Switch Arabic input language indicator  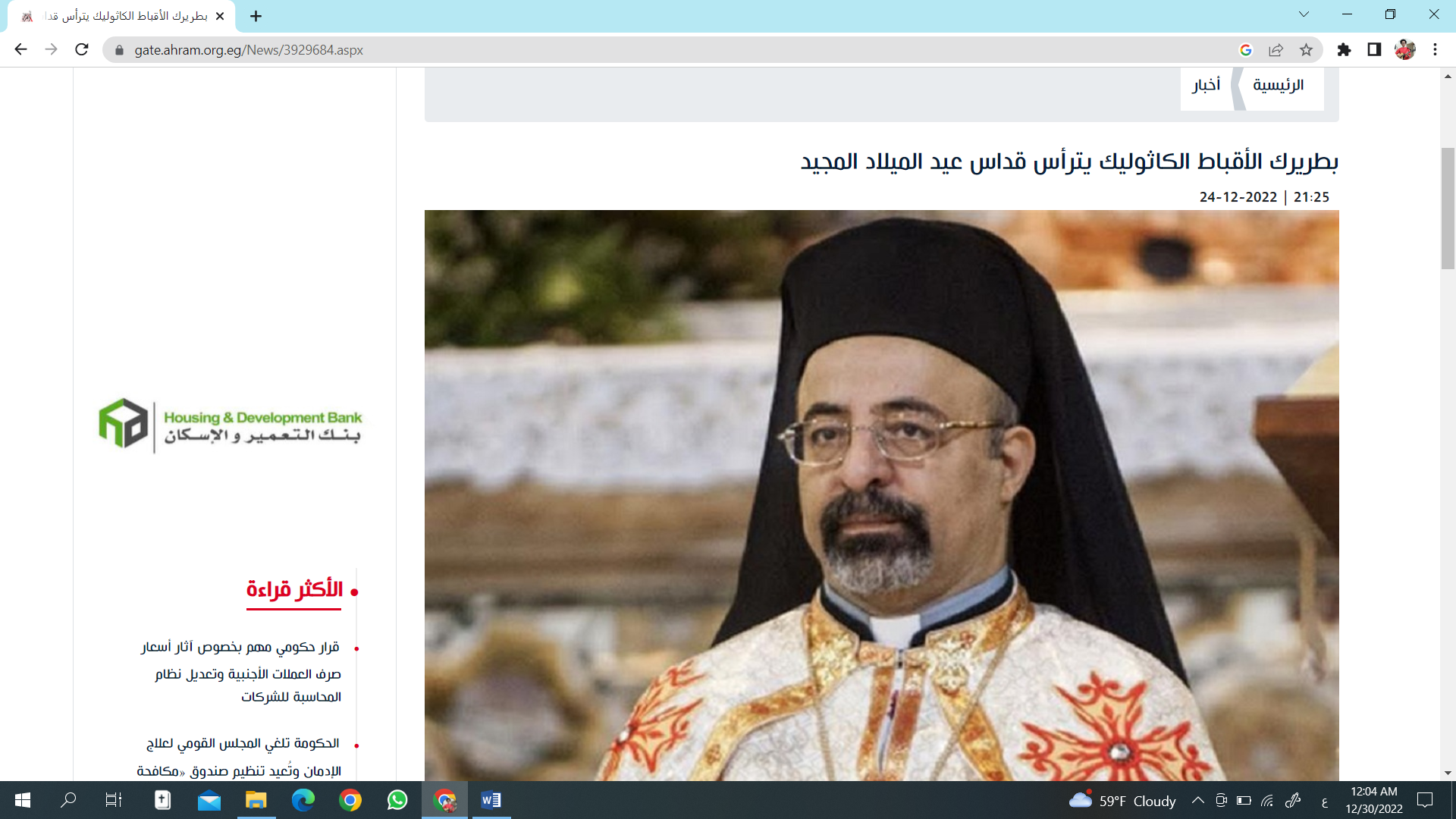1324,801
